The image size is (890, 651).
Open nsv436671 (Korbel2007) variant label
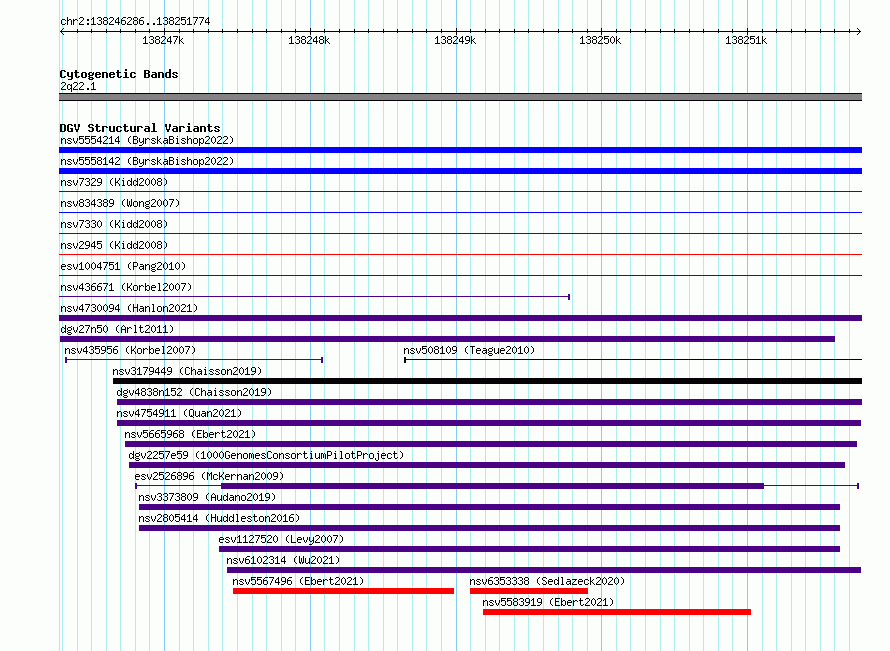click(x=126, y=287)
